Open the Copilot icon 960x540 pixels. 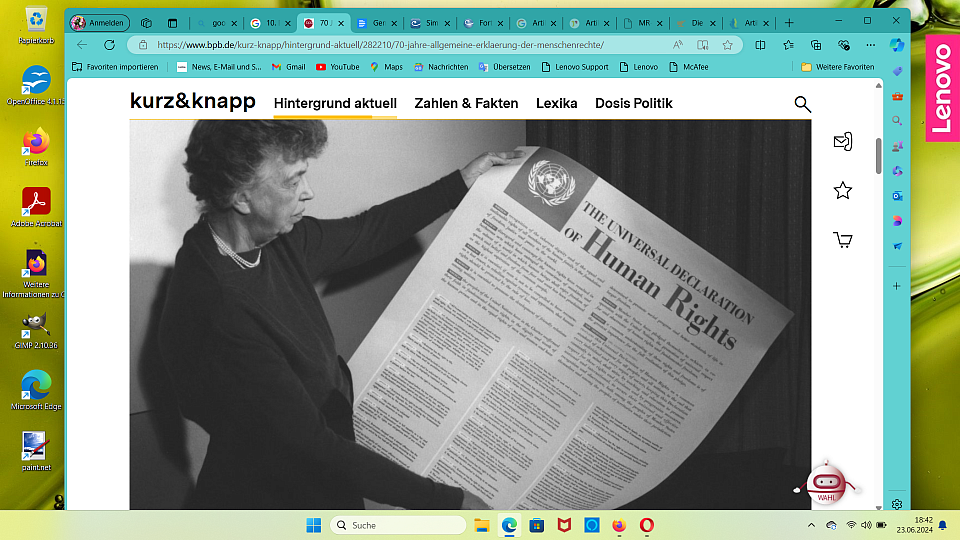[897, 45]
